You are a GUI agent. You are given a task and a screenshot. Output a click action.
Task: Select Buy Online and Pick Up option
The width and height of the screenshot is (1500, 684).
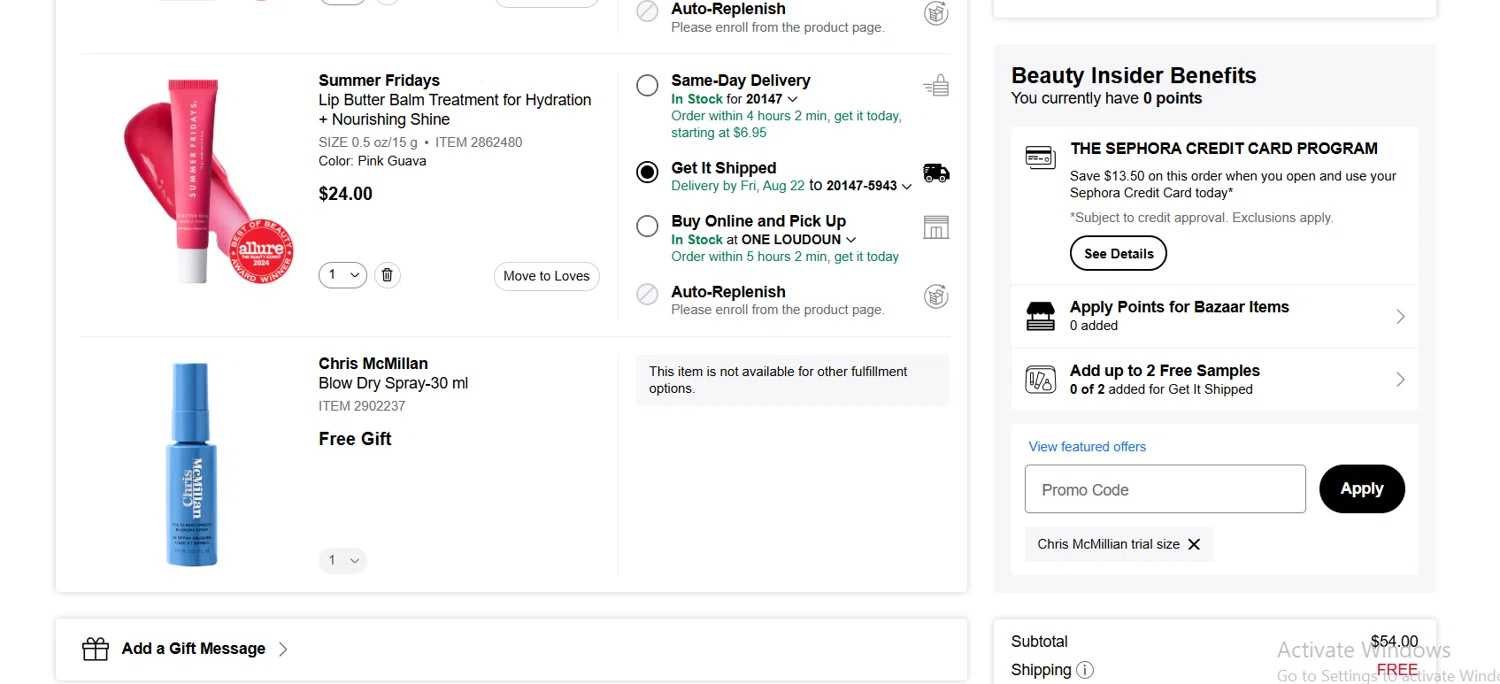click(647, 226)
